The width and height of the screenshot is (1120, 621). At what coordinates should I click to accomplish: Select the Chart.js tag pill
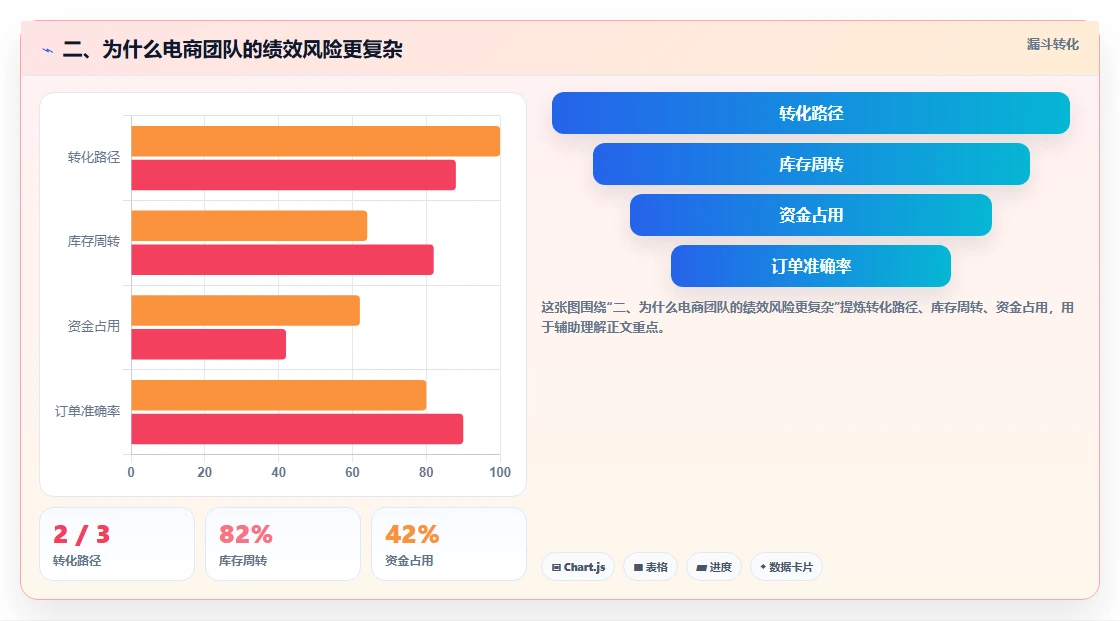click(578, 567)
